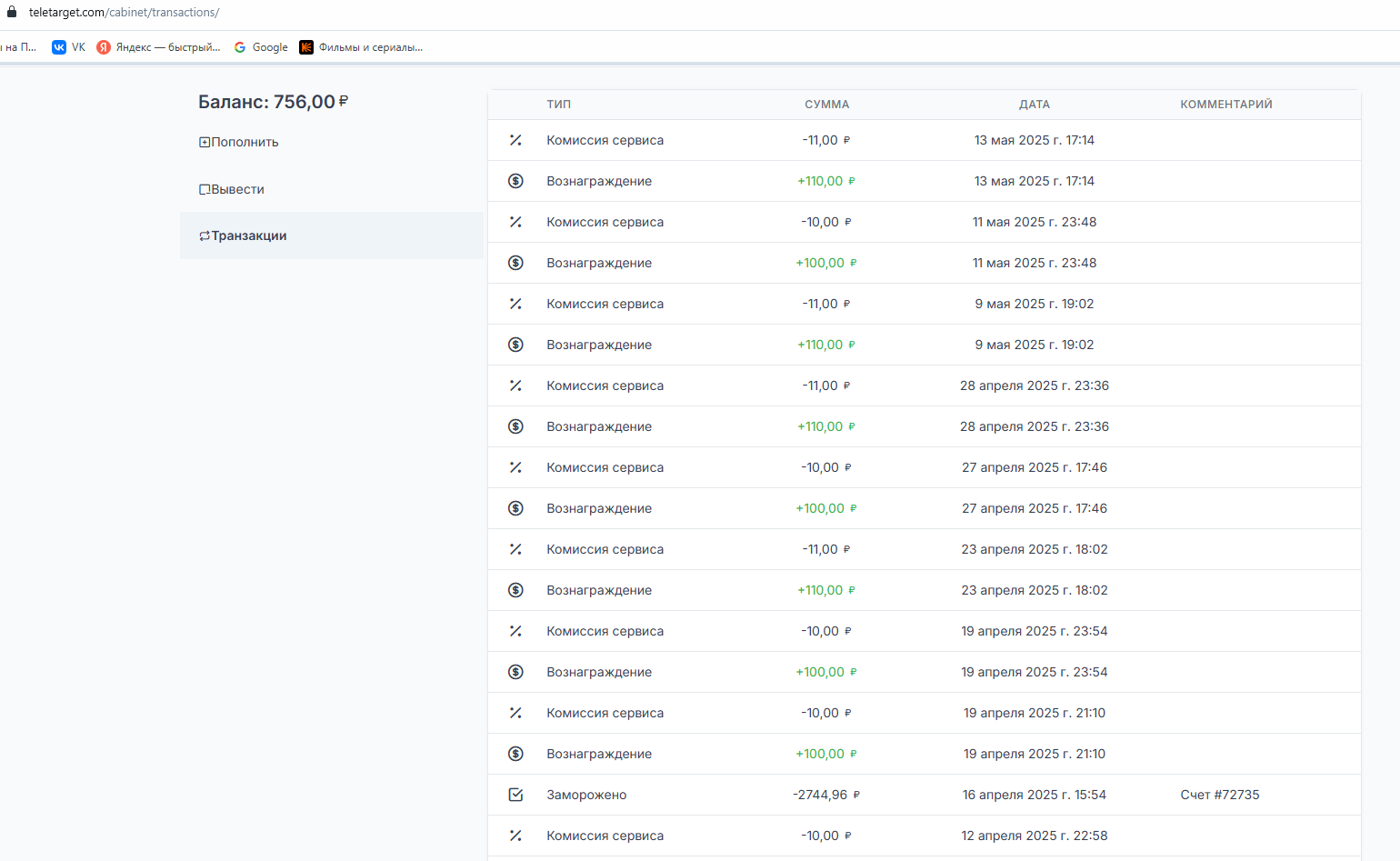Click the Заморожено type label

pos(586,795)
